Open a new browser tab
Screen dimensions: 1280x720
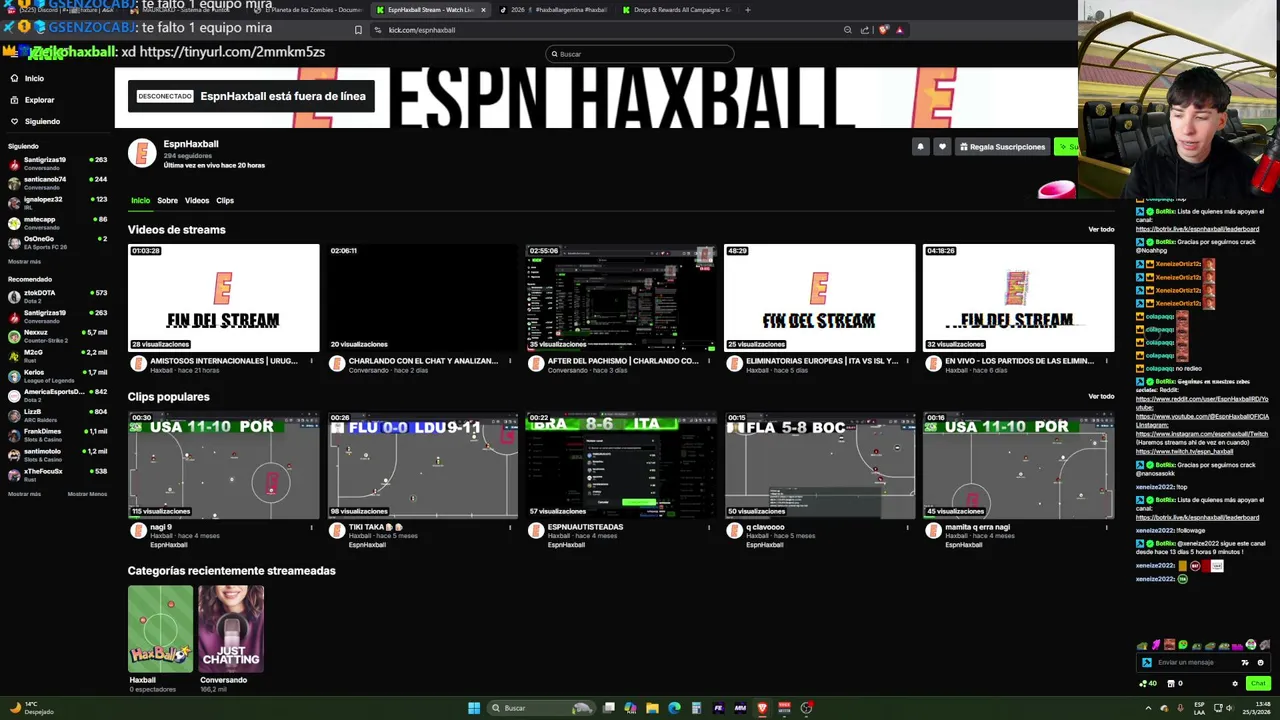[x=747, y=10]
